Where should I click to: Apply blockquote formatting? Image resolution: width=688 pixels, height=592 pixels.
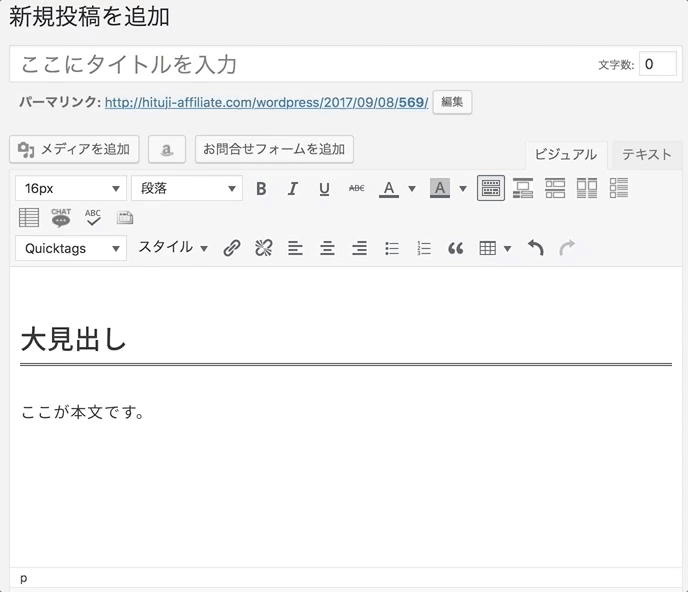point(455,249)
